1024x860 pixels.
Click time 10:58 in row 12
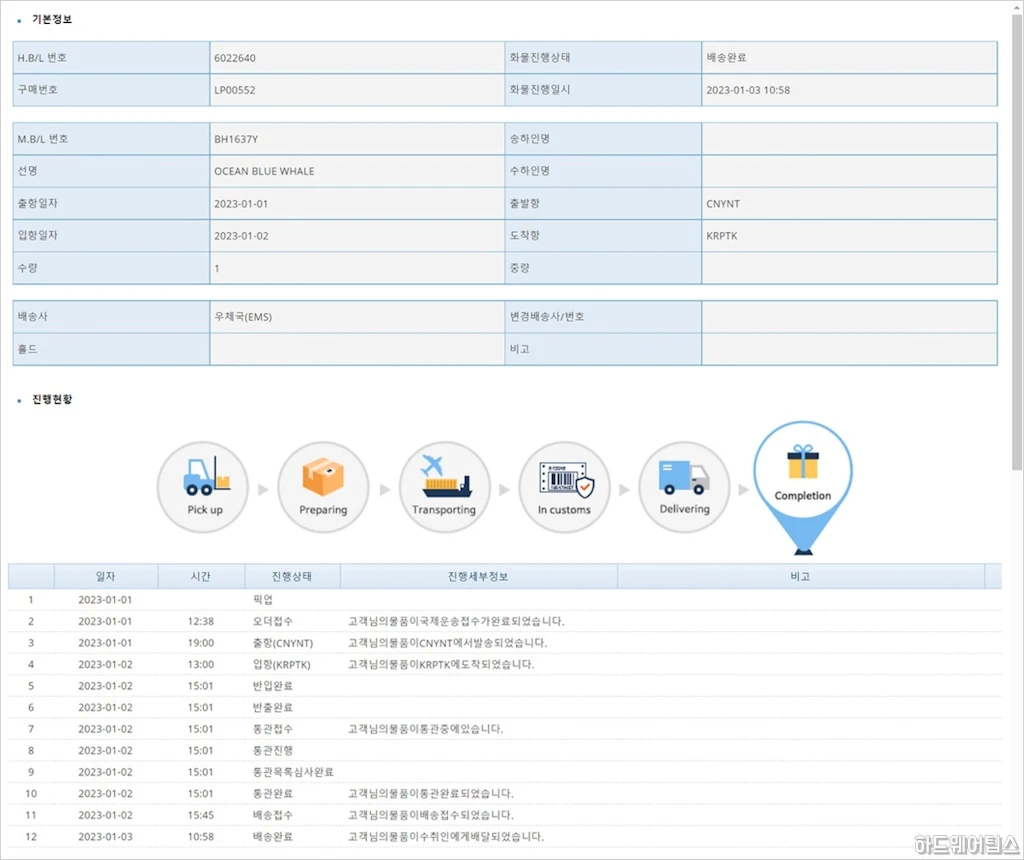(200, 836)
